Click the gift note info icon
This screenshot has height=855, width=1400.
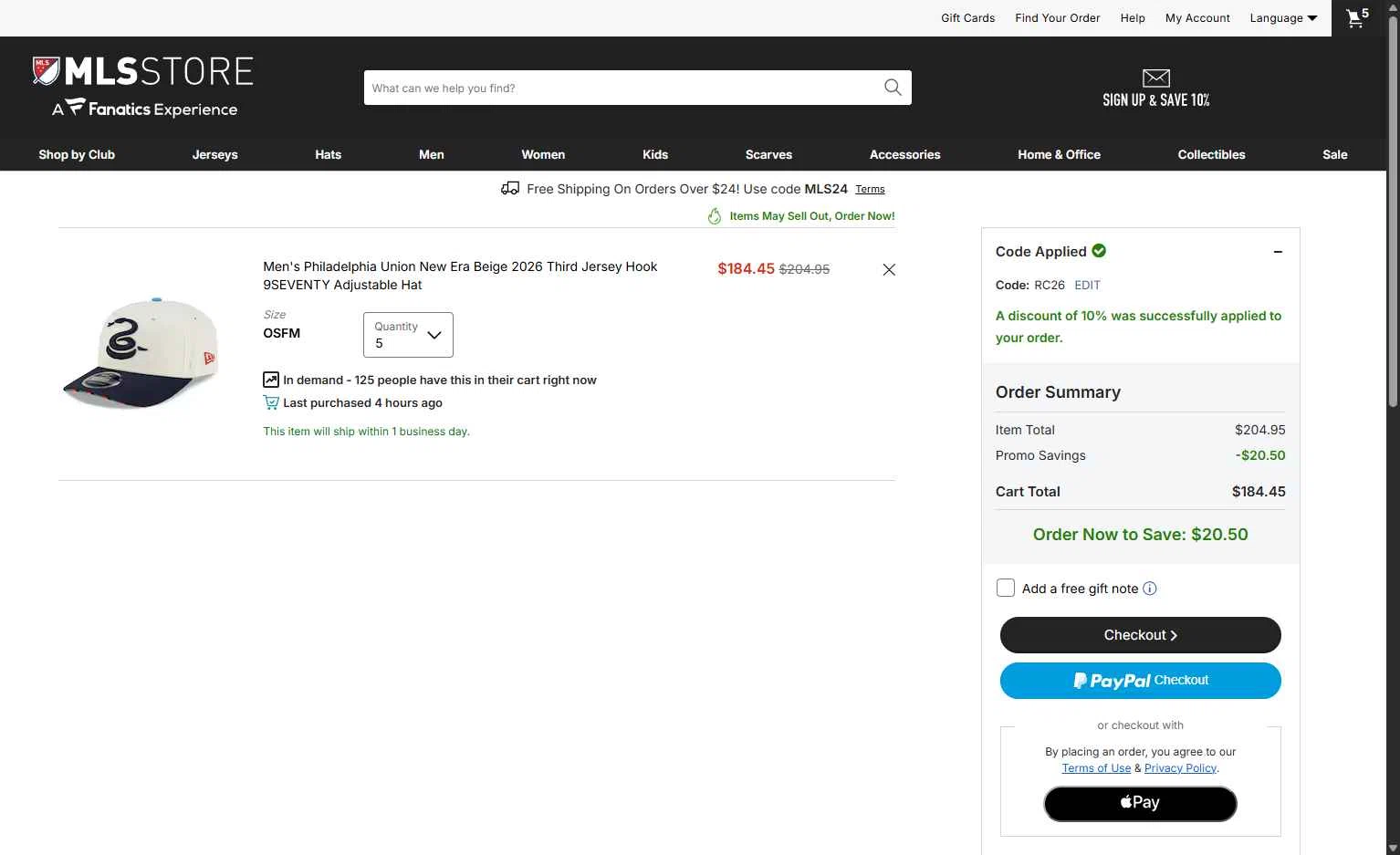coord(1150,589)
